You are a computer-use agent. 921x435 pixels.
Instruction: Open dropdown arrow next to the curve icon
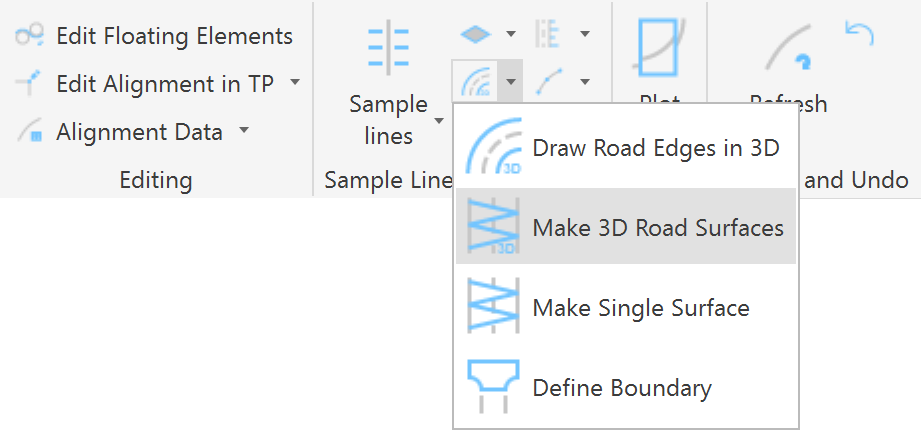(x=584, y=81)
